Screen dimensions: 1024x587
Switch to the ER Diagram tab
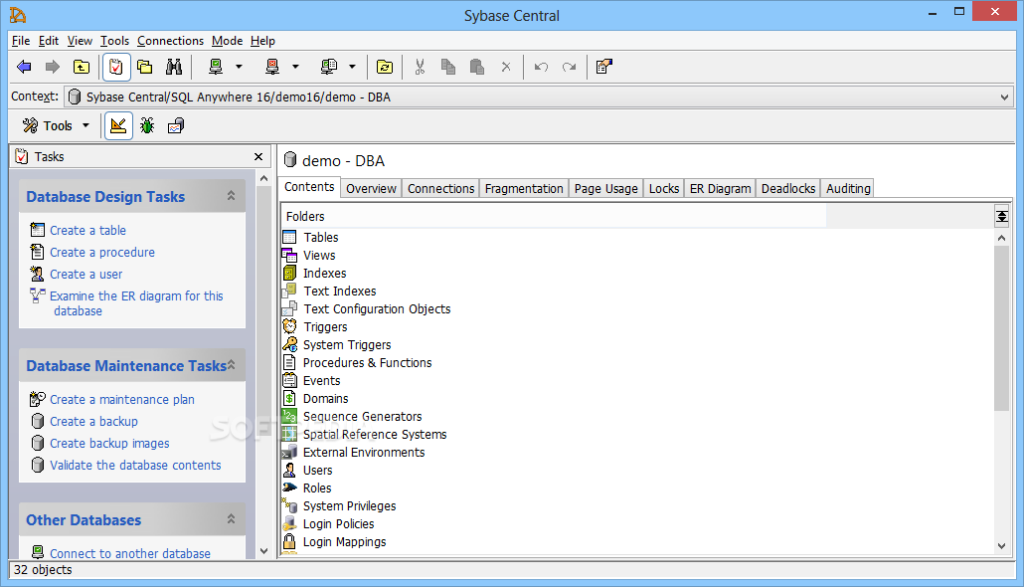720,187
